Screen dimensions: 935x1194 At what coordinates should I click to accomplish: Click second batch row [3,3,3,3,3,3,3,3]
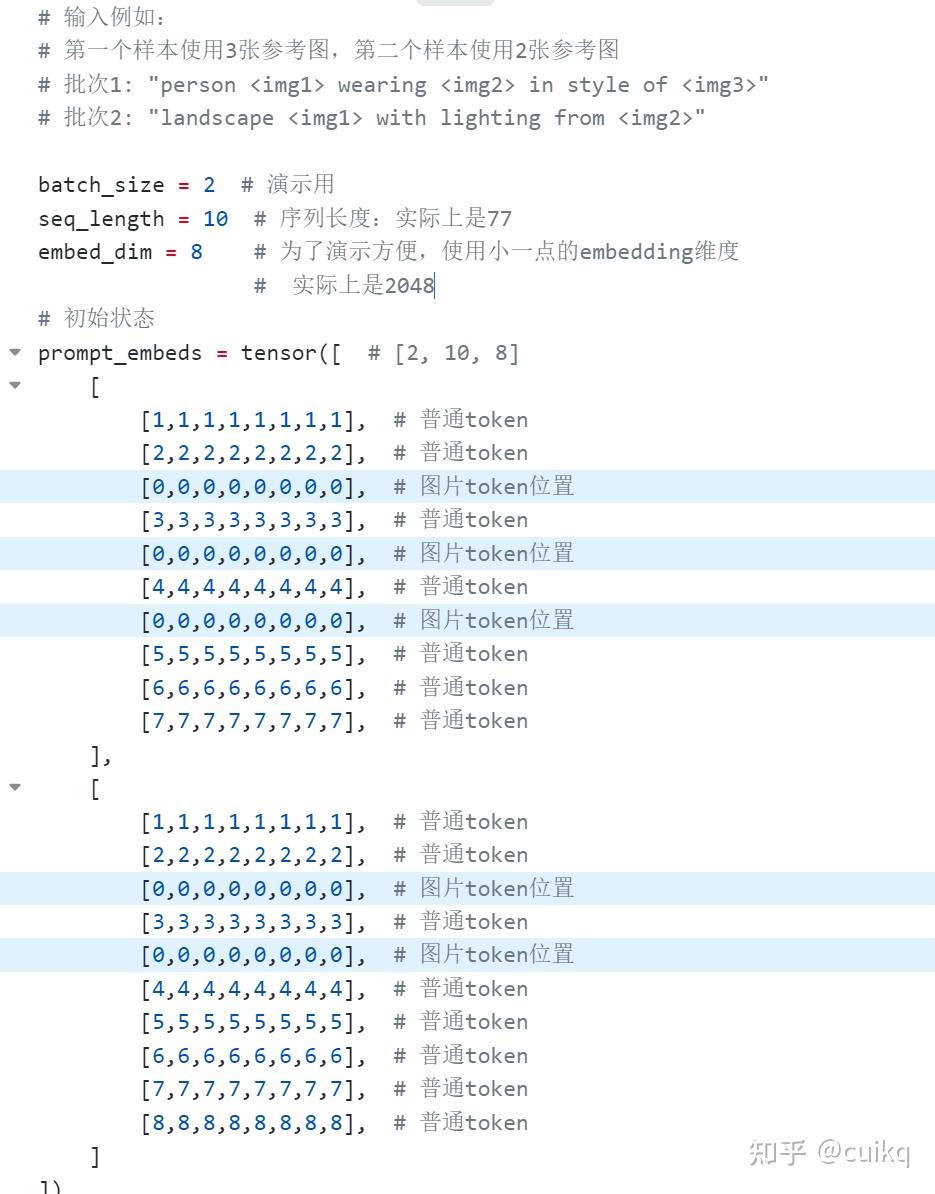click(334, 922)
